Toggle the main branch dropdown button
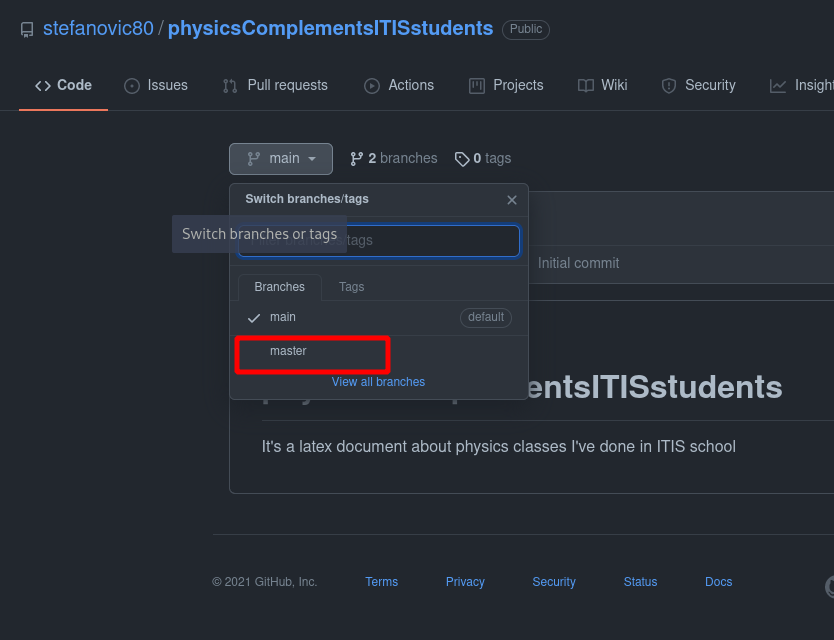This screenshot has height=640, width=834. 281,159
